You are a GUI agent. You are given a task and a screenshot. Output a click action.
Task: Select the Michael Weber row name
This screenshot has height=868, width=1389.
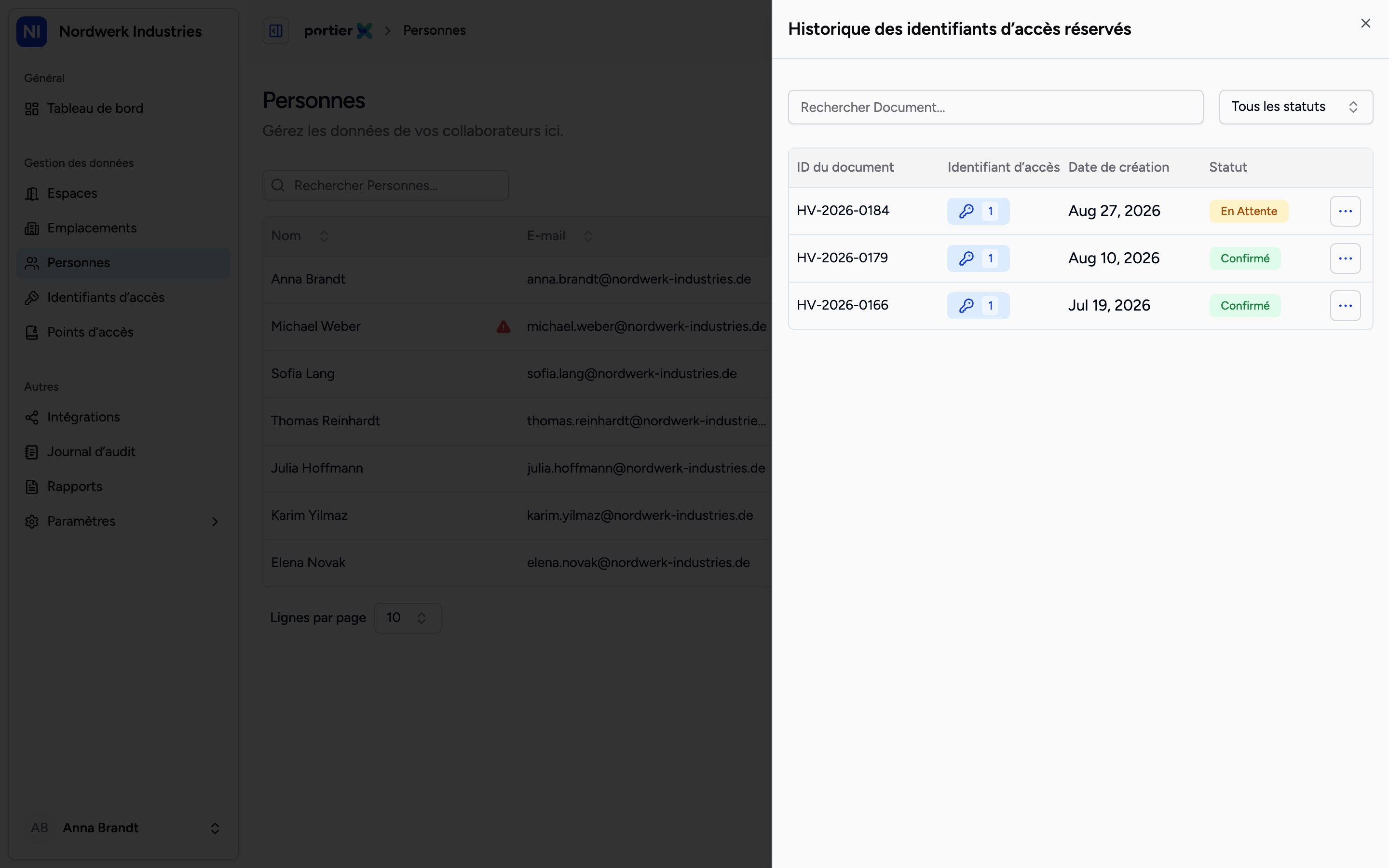click(316, 326)
